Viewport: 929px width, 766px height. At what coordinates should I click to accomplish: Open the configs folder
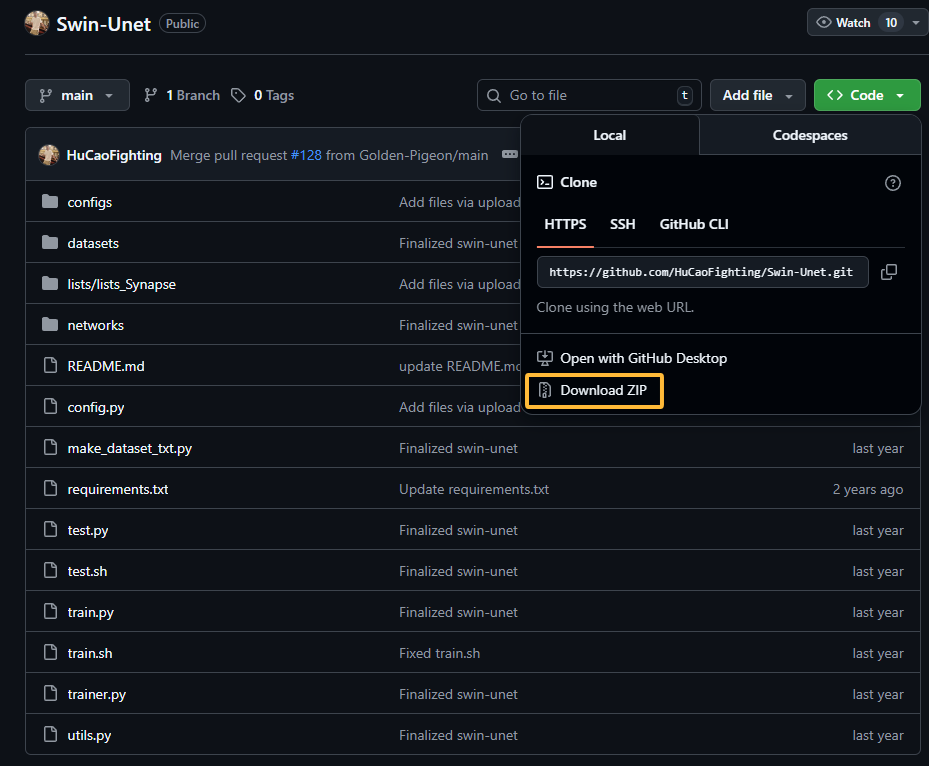[x=89, y=202]
